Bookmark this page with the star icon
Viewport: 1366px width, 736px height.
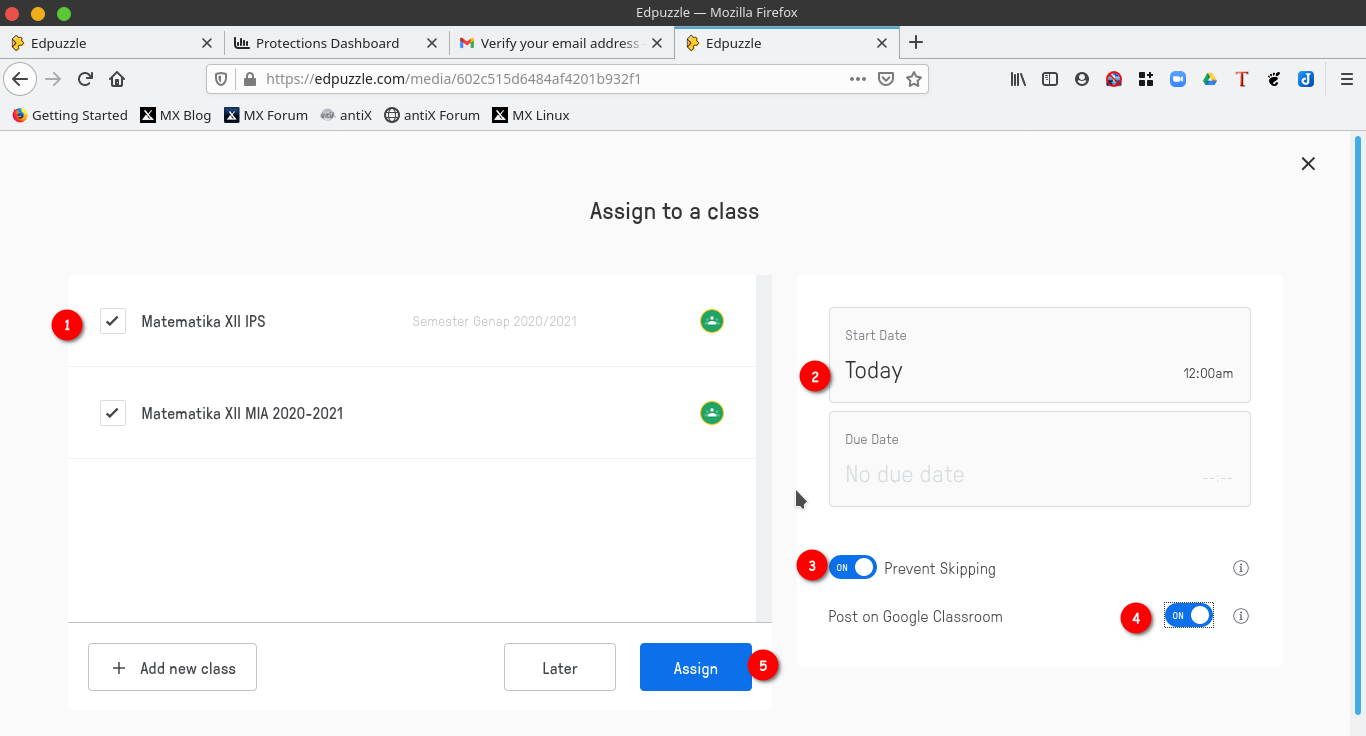click(913, 79)
